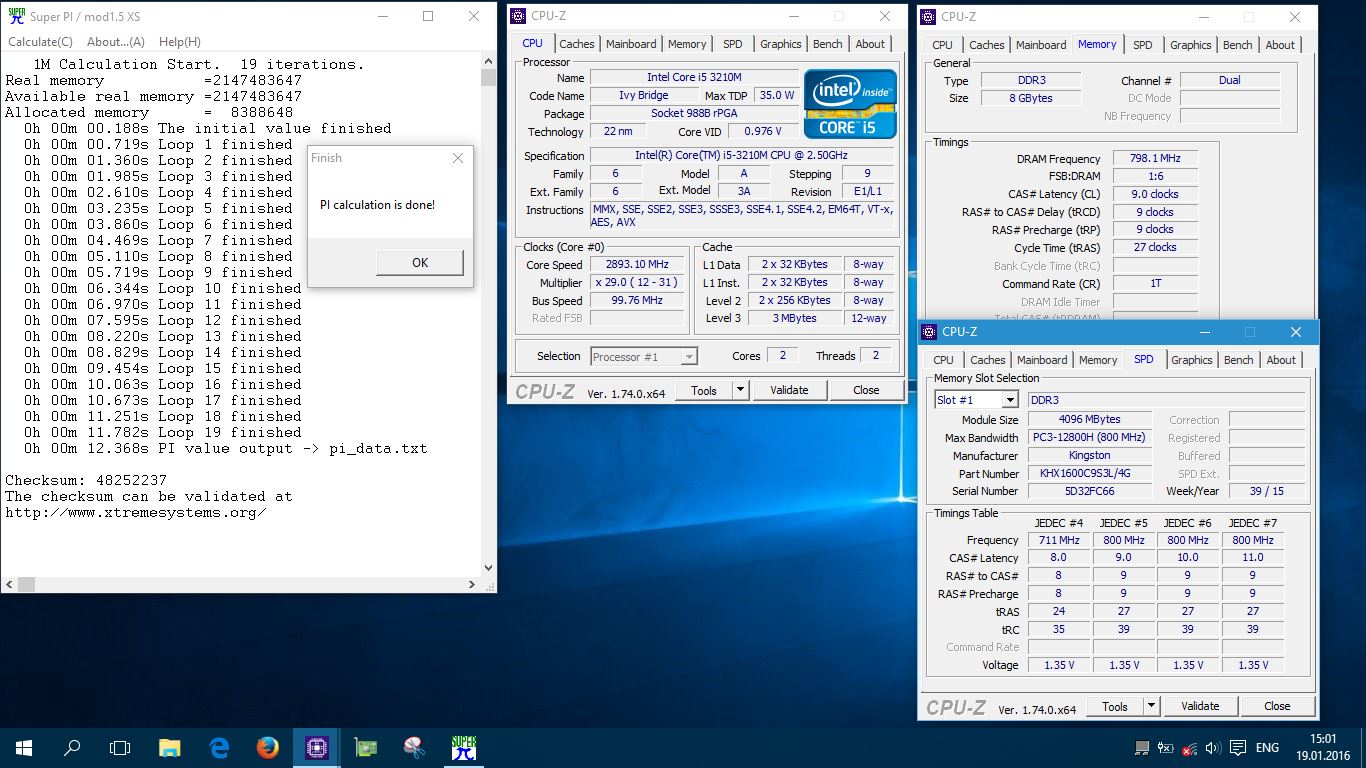This screenshot has width=1366, height=768.
Task: Click the Checksum: 48252237 line
Action: (86, 480)
